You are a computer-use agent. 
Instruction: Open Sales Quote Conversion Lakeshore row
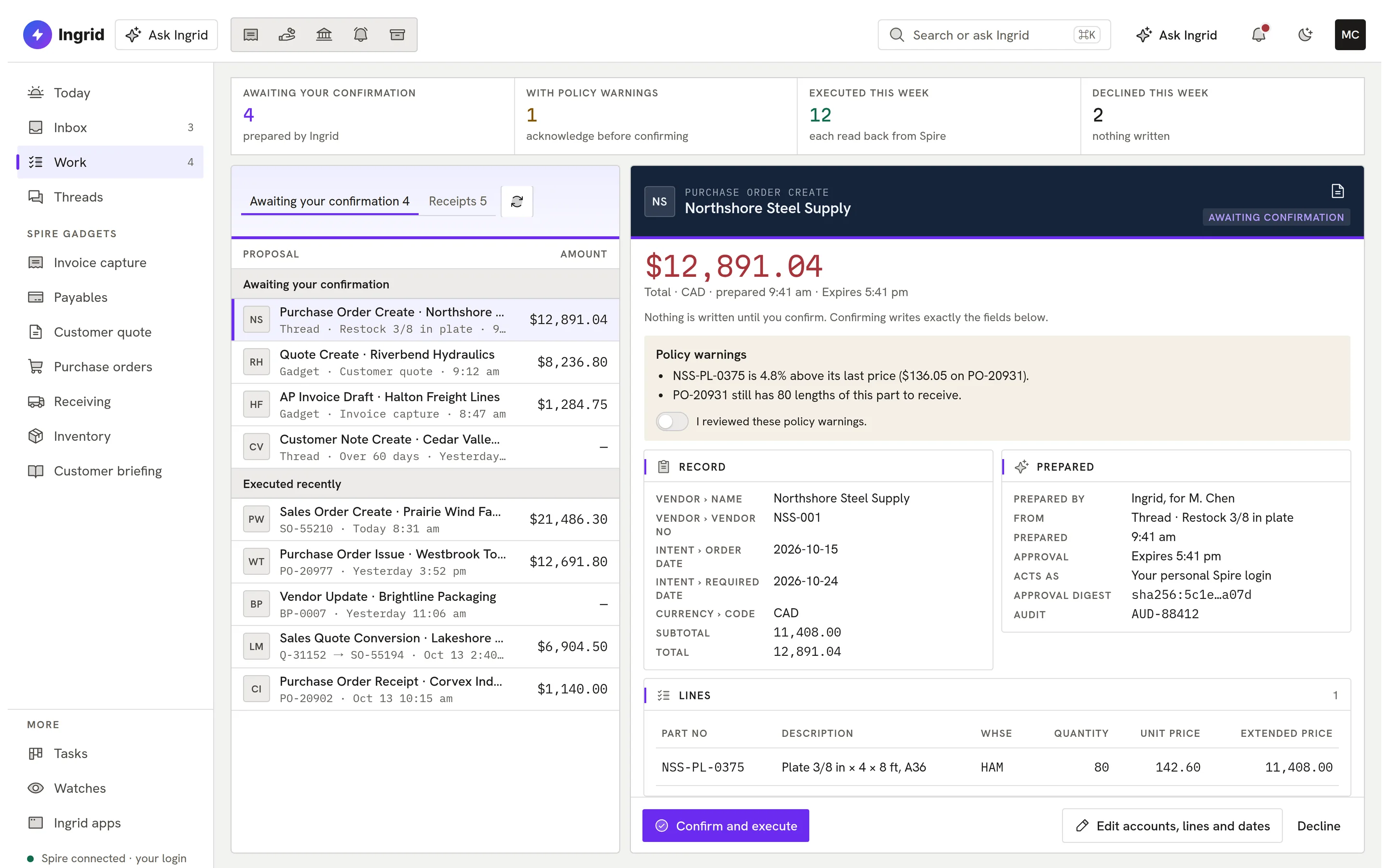click(425, 647)
